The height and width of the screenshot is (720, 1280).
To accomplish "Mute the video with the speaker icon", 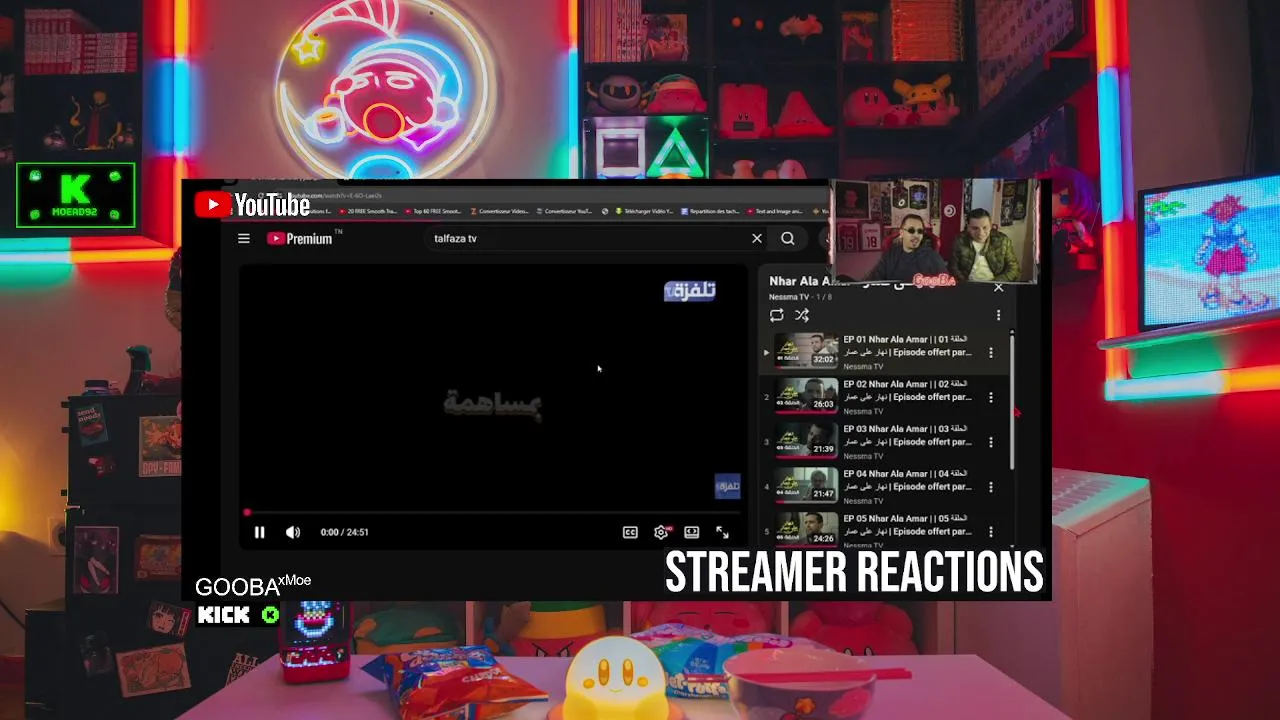I will click(x=293, y=532).
